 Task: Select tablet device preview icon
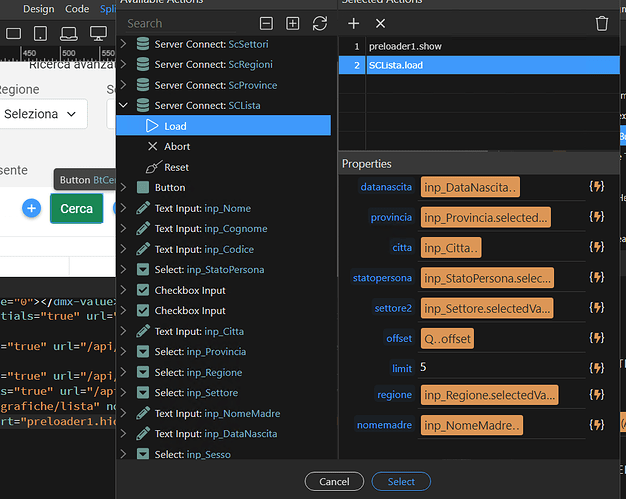40,34
